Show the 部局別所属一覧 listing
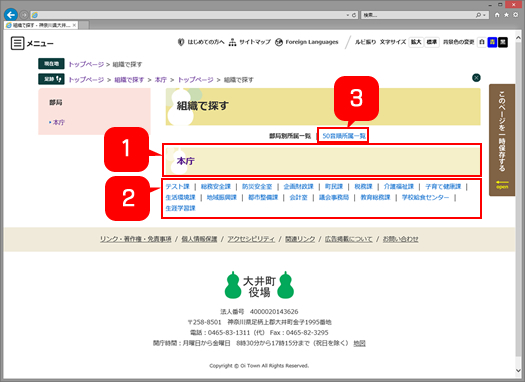 point(290,136)
